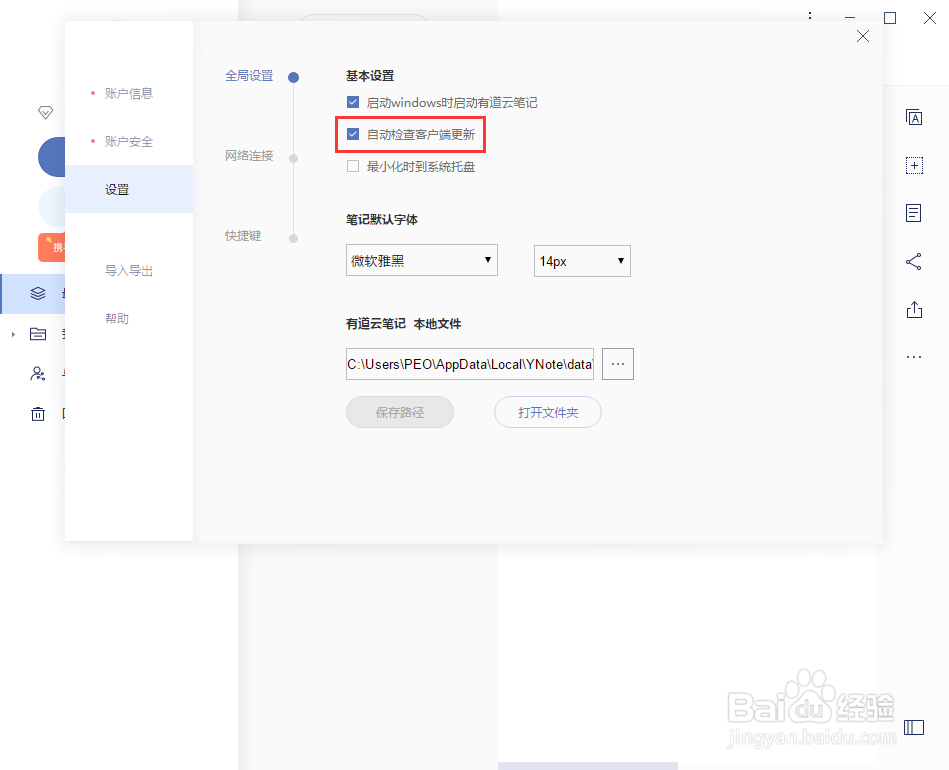Click the translate icon on right toolbar
The height and width of the screenshot is (770, 949).
[914, 117]
